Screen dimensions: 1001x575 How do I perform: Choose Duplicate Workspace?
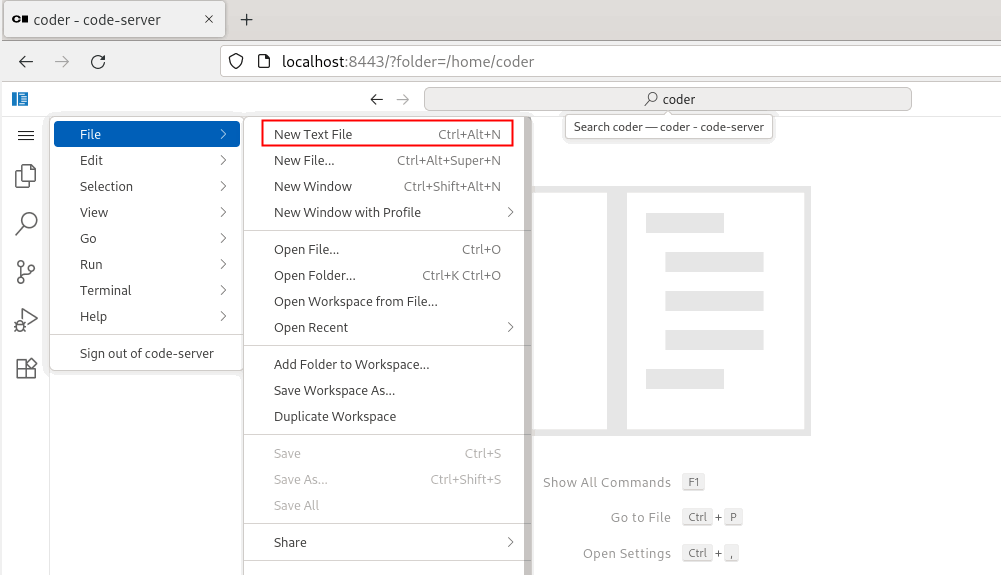[388, 416]
